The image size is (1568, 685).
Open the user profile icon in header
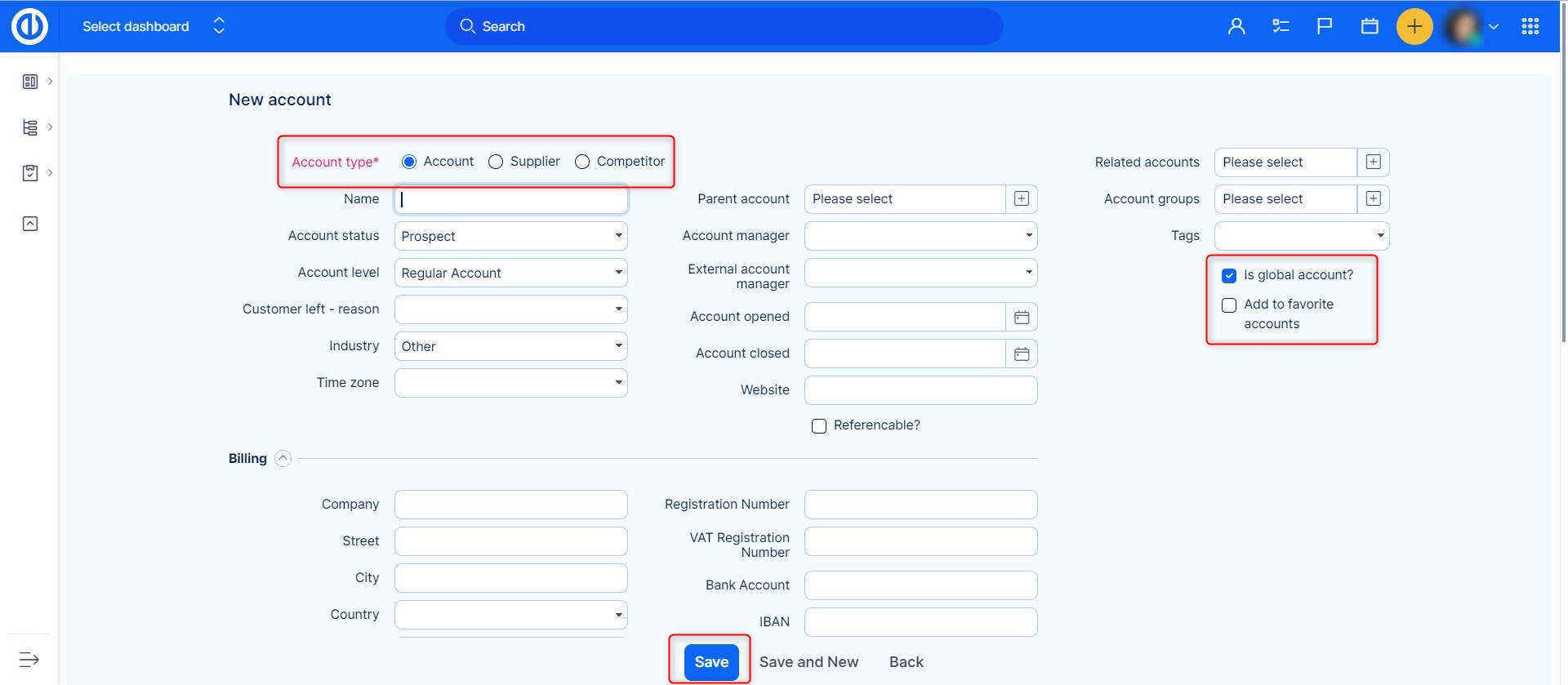click(x=1236, y=26)
